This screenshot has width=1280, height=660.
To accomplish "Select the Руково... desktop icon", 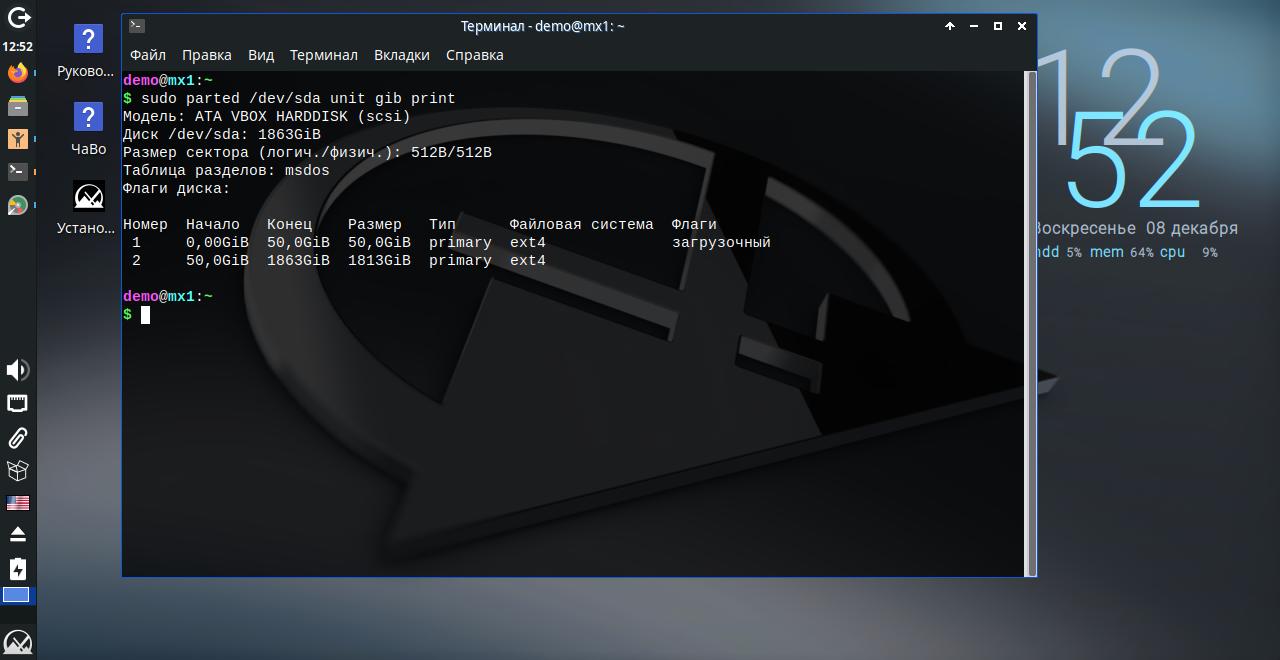I will pyautogui.click(x=88, y=52).
